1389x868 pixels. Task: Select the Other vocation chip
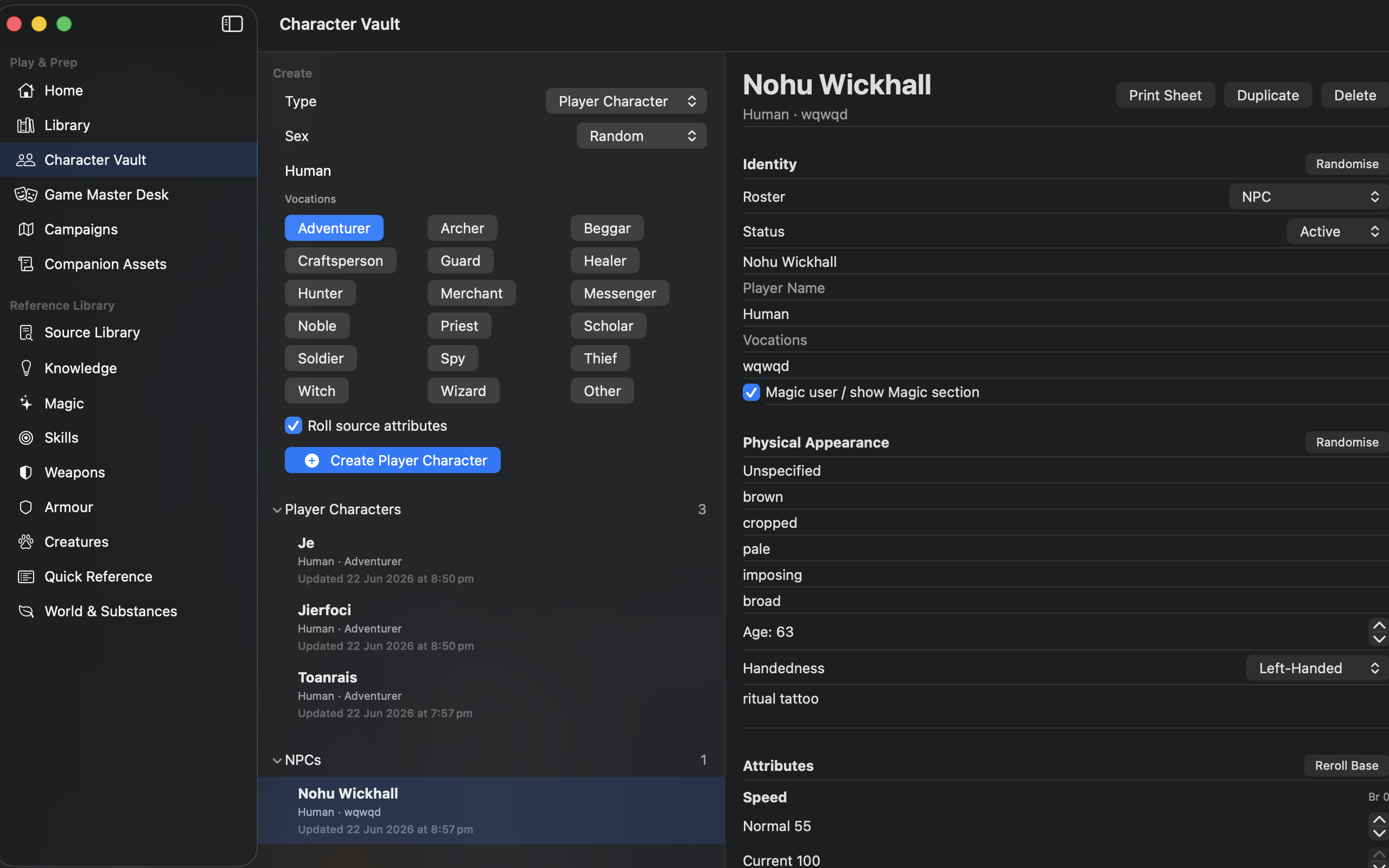coord(602,391)
